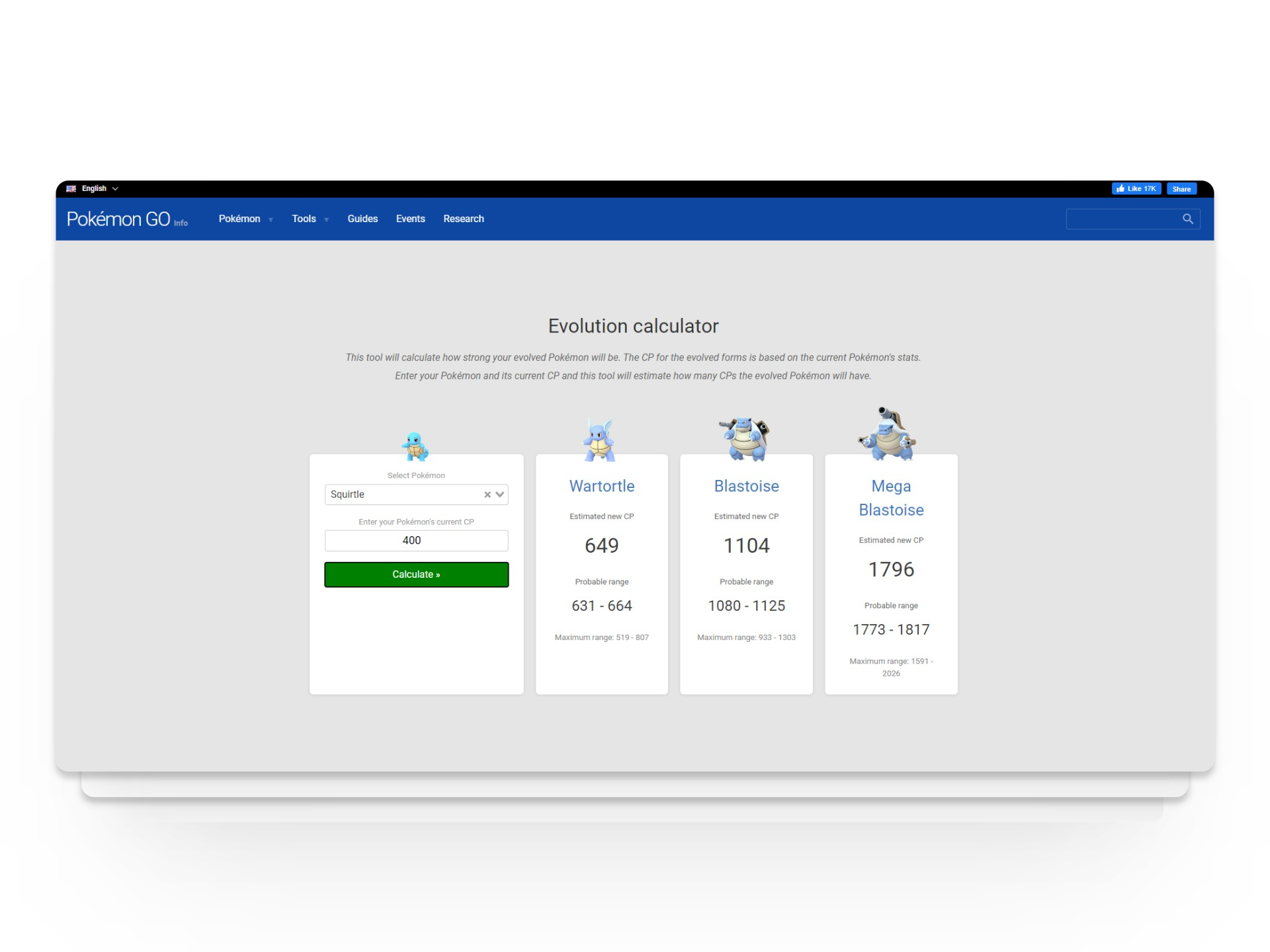Image resolution: width=1270 pixels, height=952 pixels.
Task: Open the Events menu item
Action: (x=410, y=219)
